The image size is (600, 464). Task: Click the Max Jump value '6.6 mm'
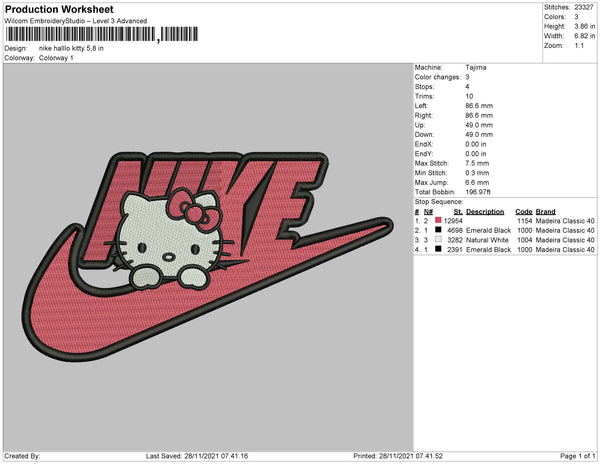pos(477,182)
